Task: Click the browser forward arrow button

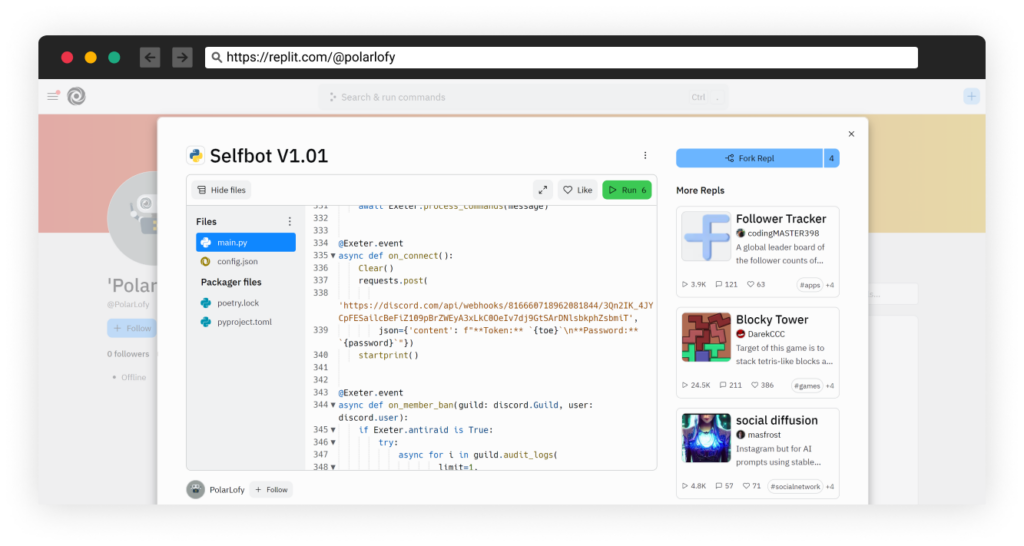Action: tap(182, 57)
